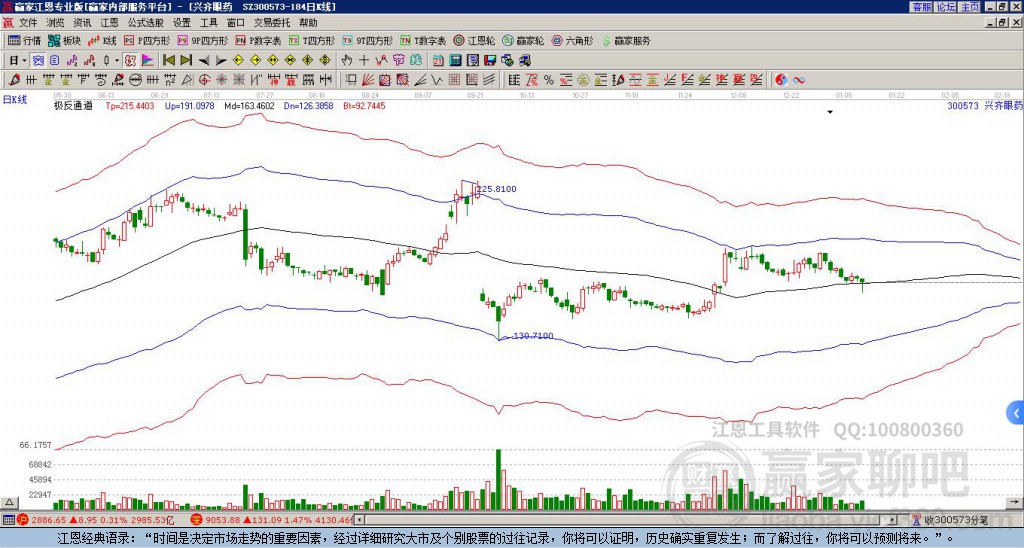This screenshot has height=548, width=1024.
Task: Open the T数字表 number table
Action: [423, 40]
